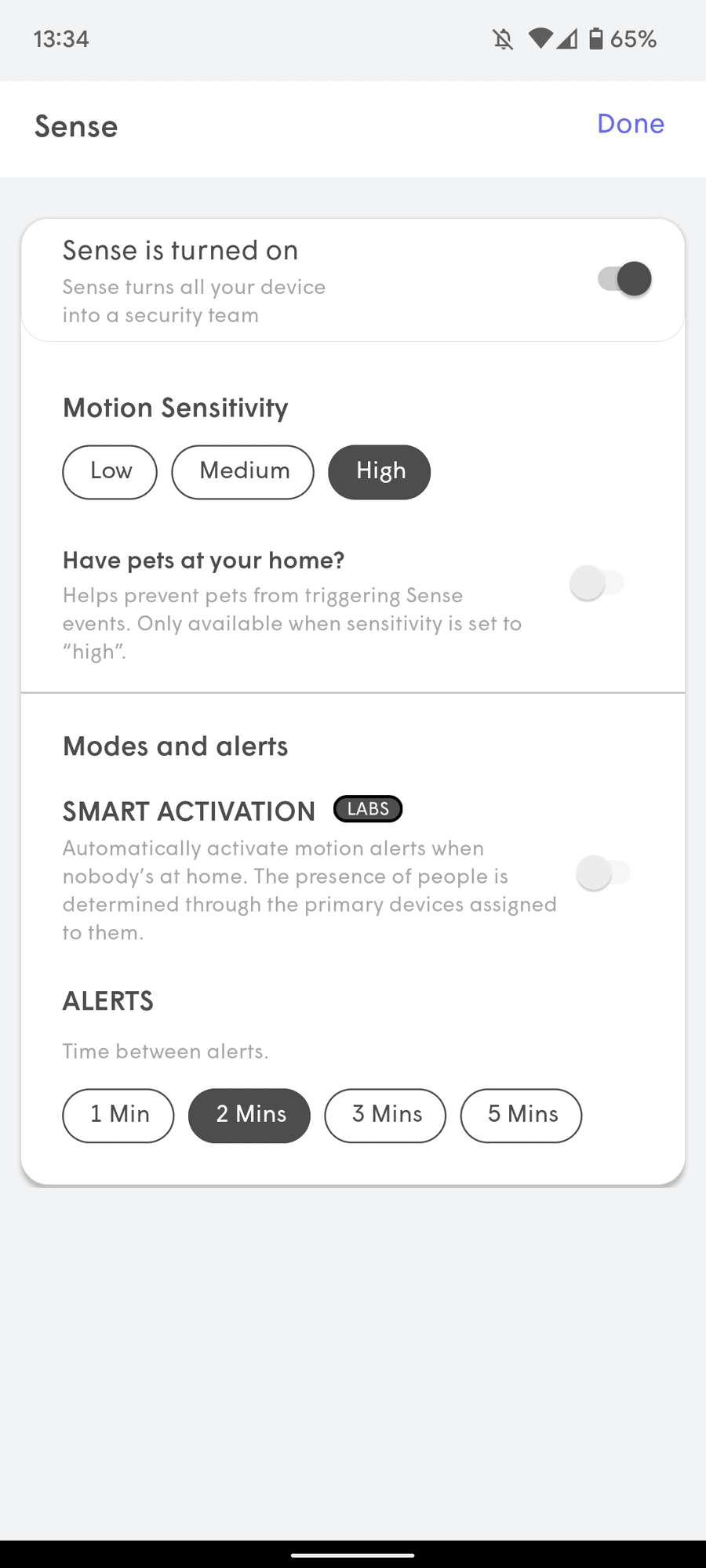Viewport: 706px width, 1568px height.
Task: Tap the Wi-Fi signal status icon
Action: (540, 38)
